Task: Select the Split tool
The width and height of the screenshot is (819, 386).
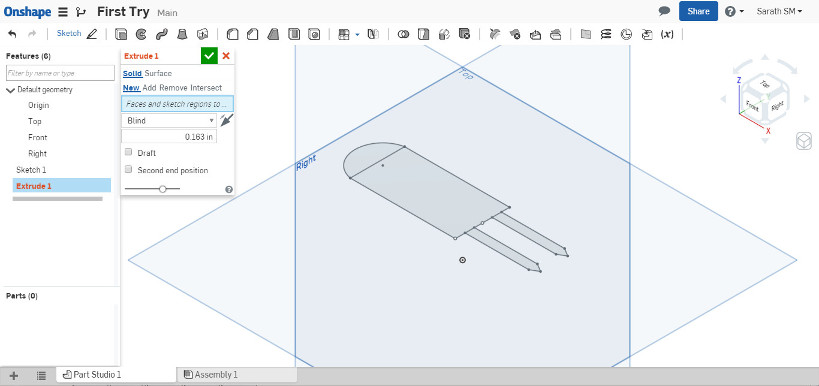Action: coord(423,34)
